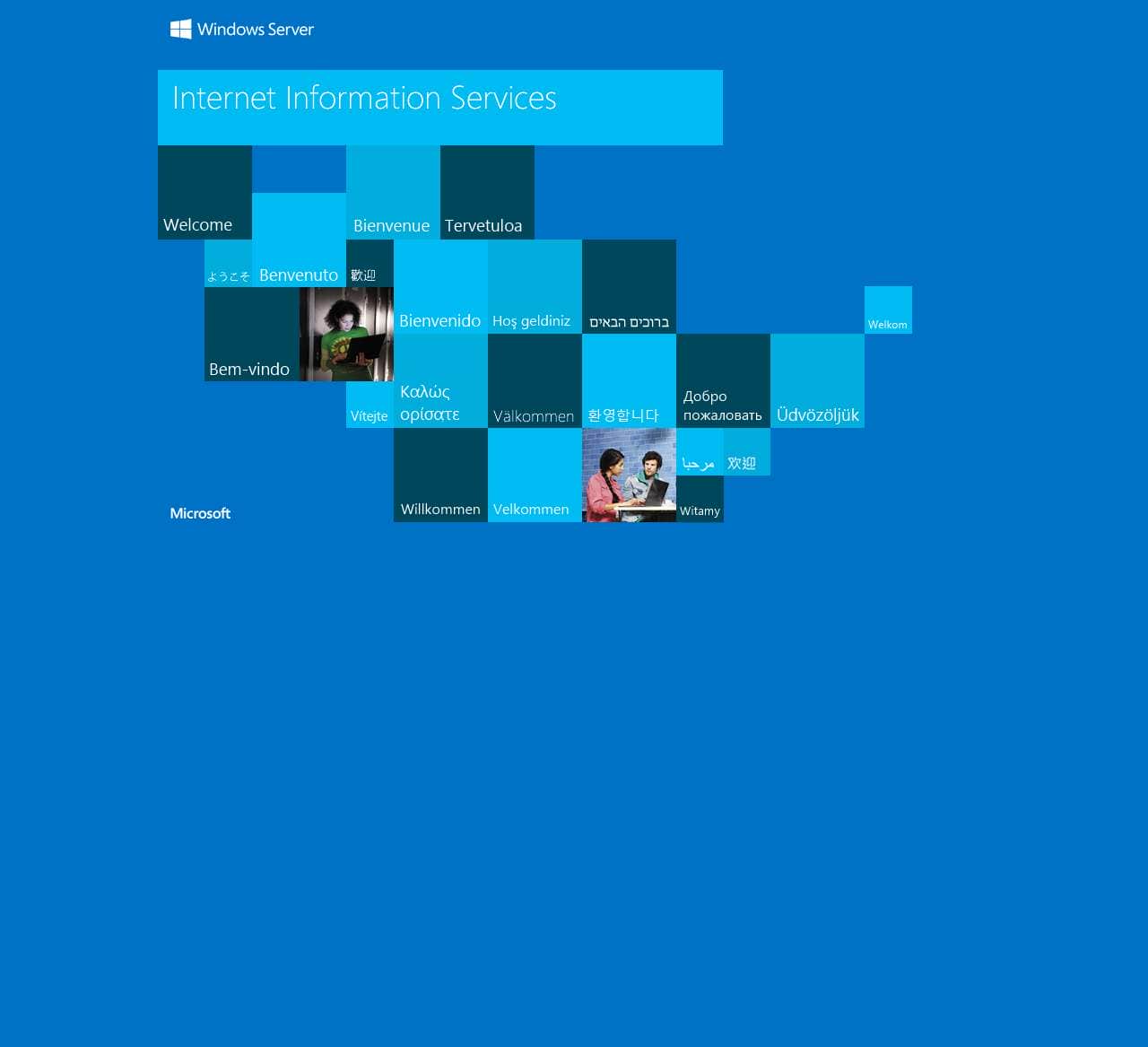
Task: Click the Bienvenue tile
Action: (392, 191)
